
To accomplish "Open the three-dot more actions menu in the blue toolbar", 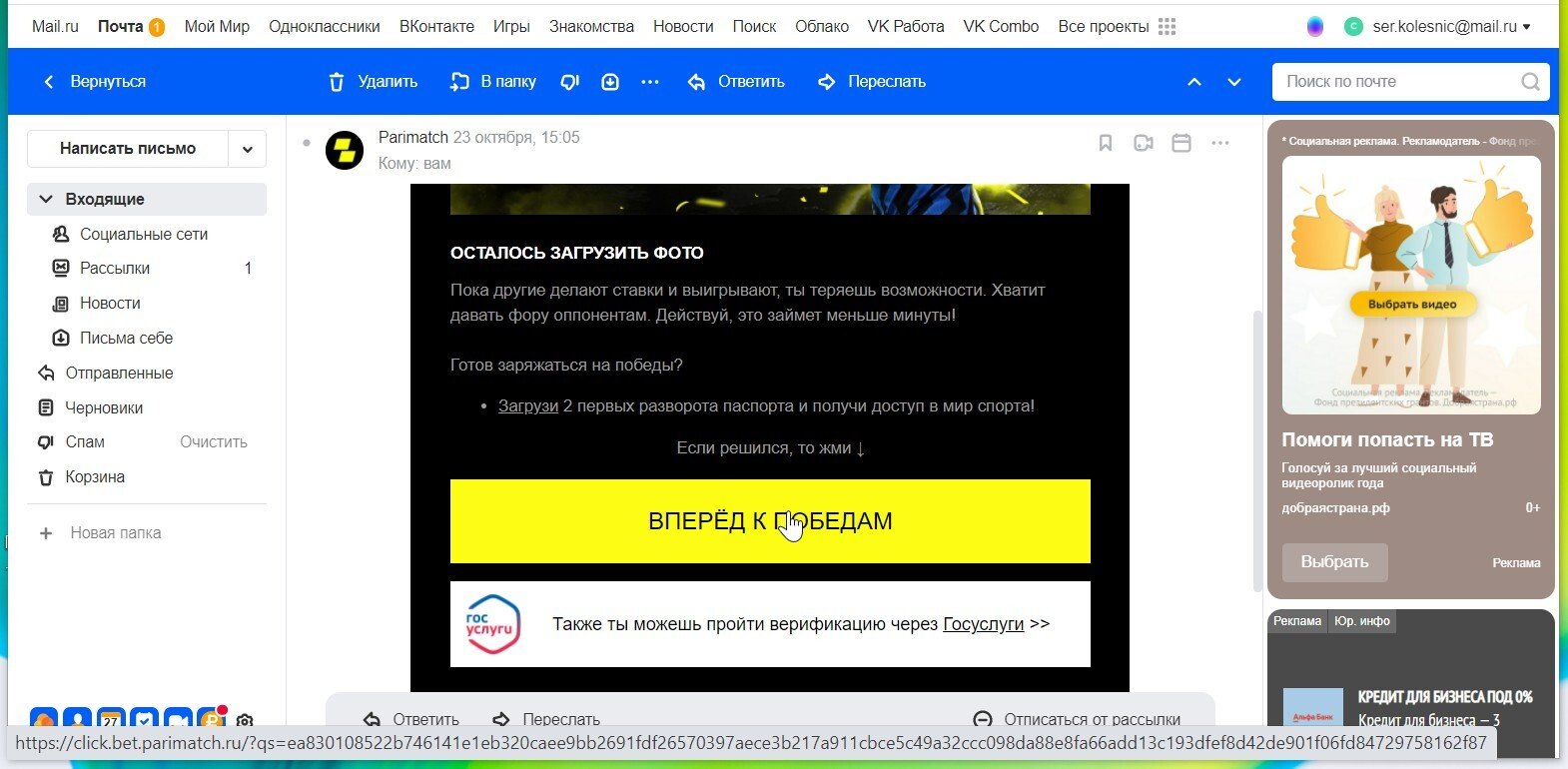I will pos(650,82).
